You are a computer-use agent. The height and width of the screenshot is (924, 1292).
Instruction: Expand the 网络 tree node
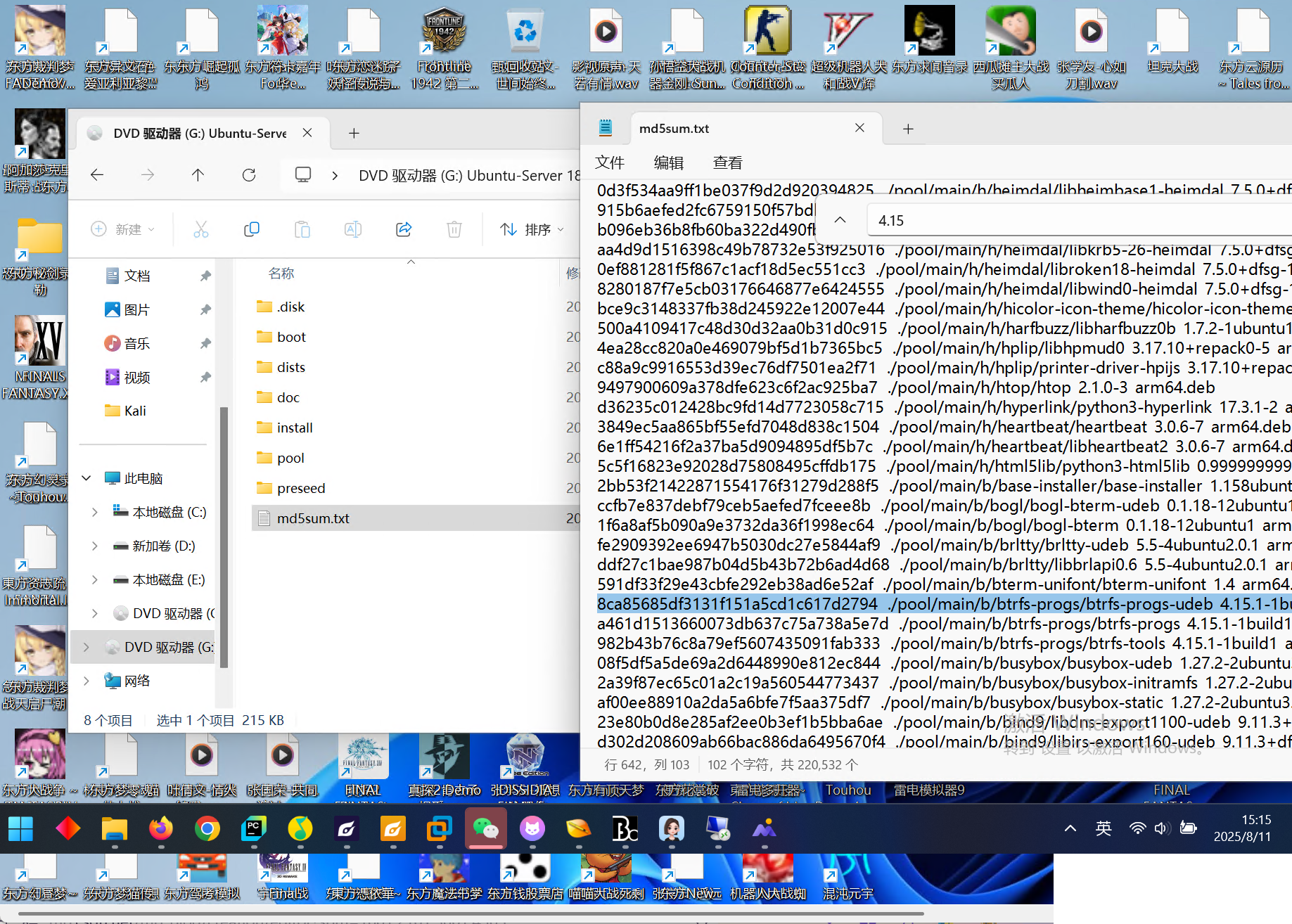click(x=87, y=681)
